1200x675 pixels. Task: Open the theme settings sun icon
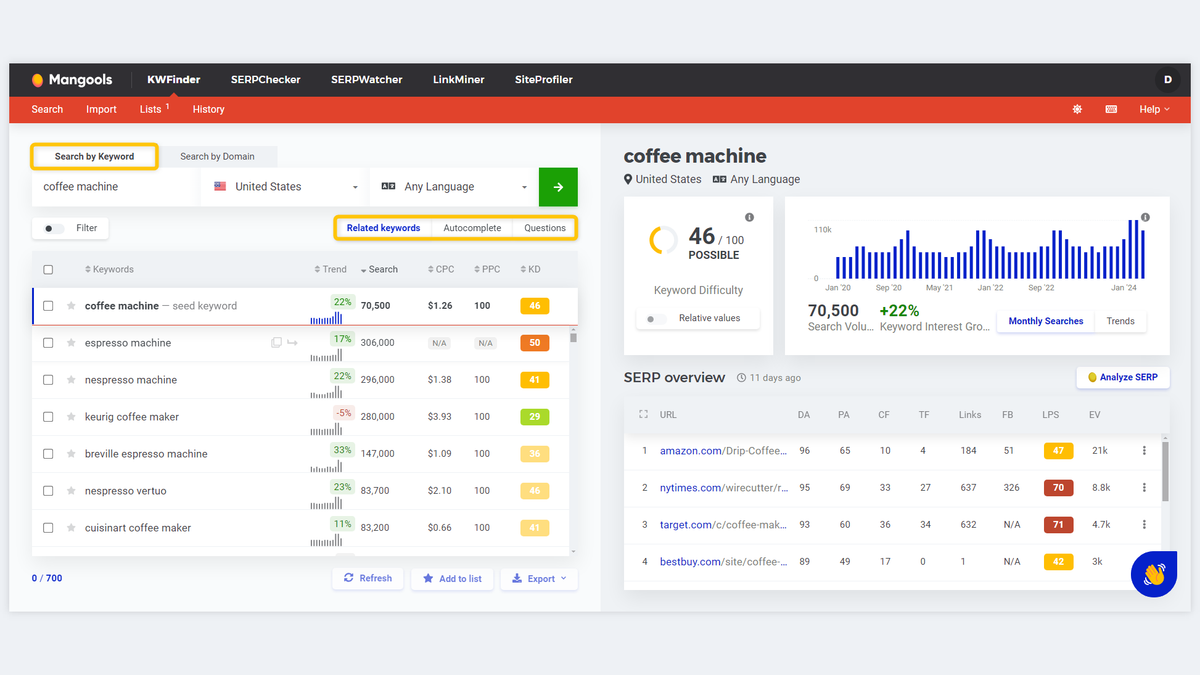pos(1077,109)
